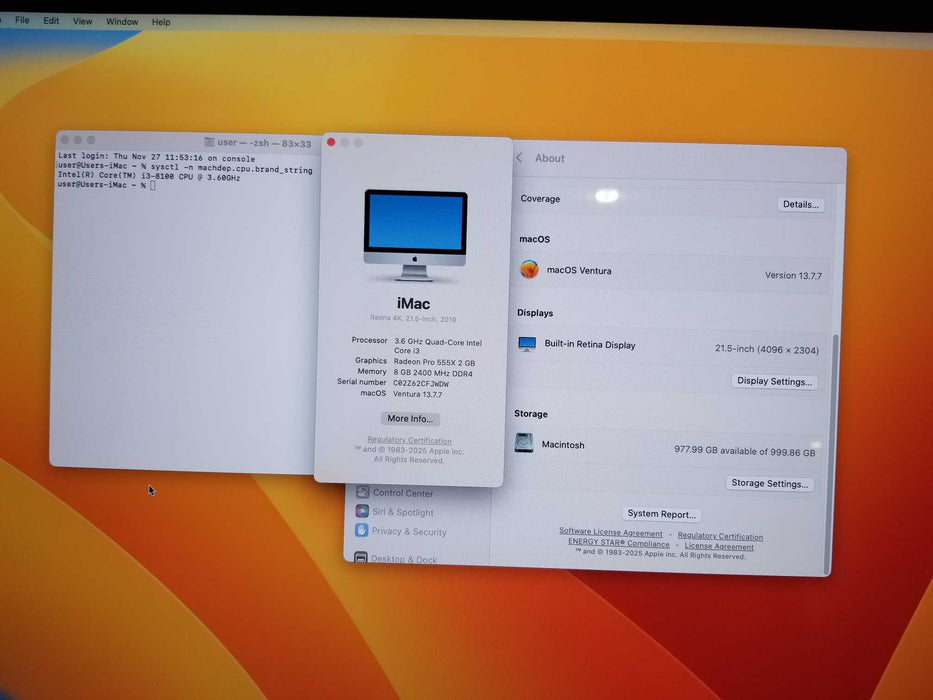Viewport: 933px width, 700px height.
Task: Open Display Settings...
Action: click(774, 381)
